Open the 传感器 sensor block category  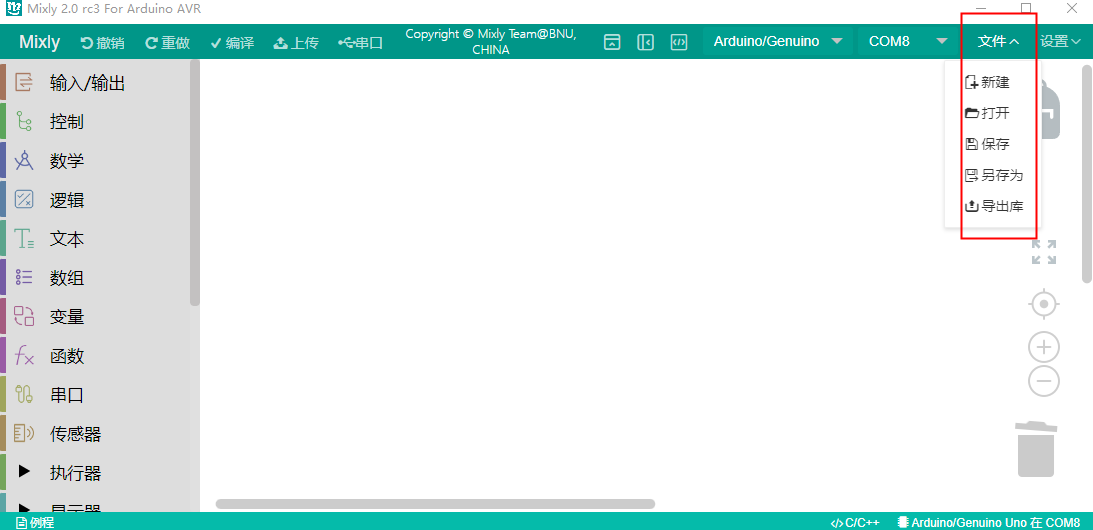tap(75, 434)
